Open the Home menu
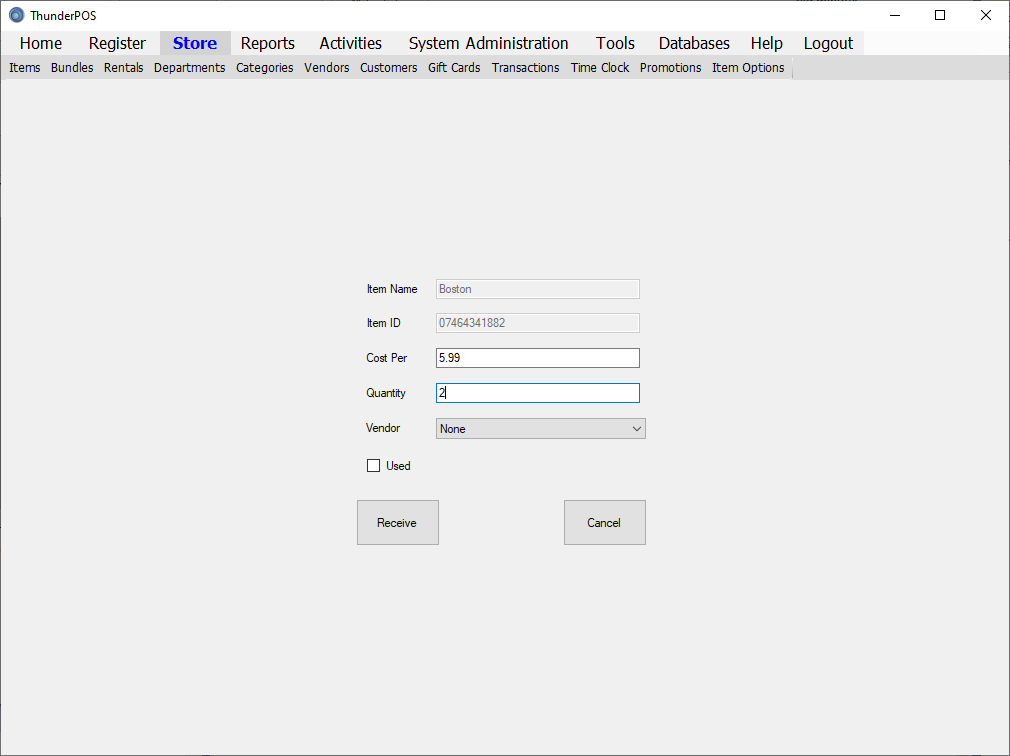The image size is (1010, 756). [41, 43]
